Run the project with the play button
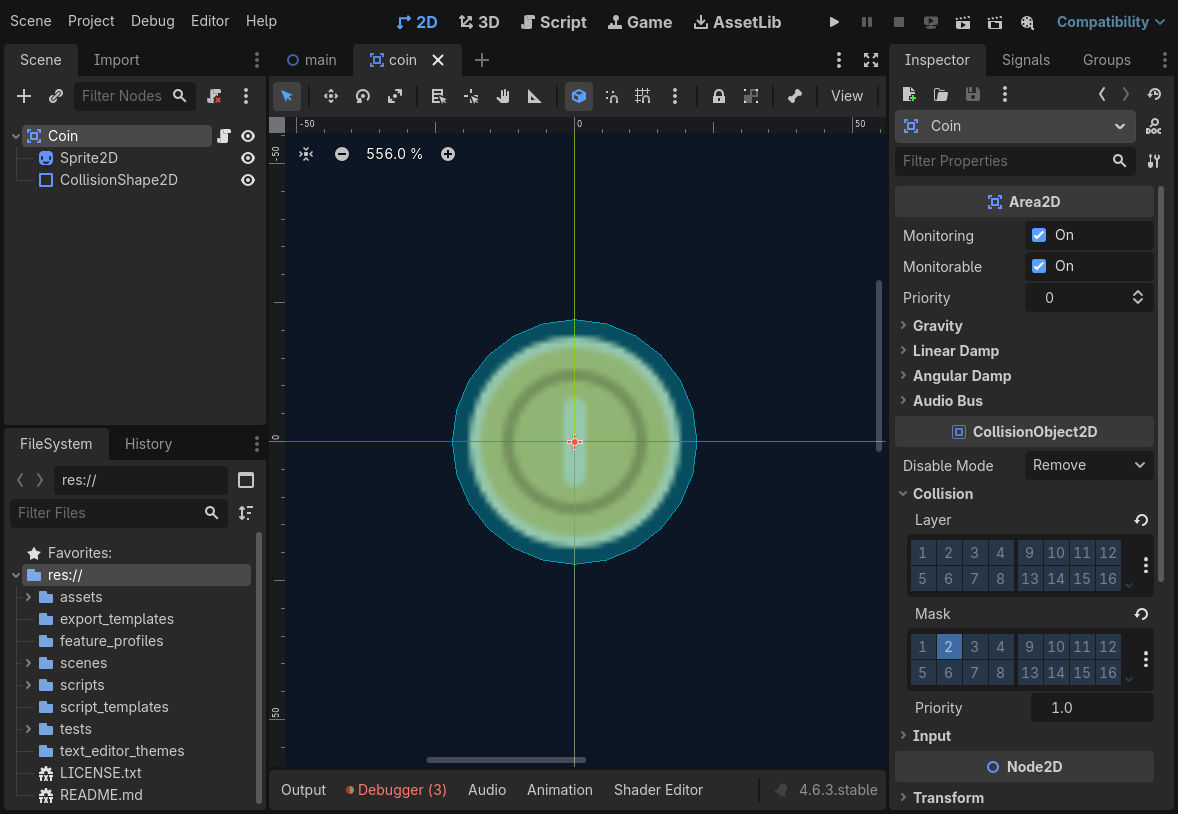Viewport: 1178px width, 814px height. 834,22
